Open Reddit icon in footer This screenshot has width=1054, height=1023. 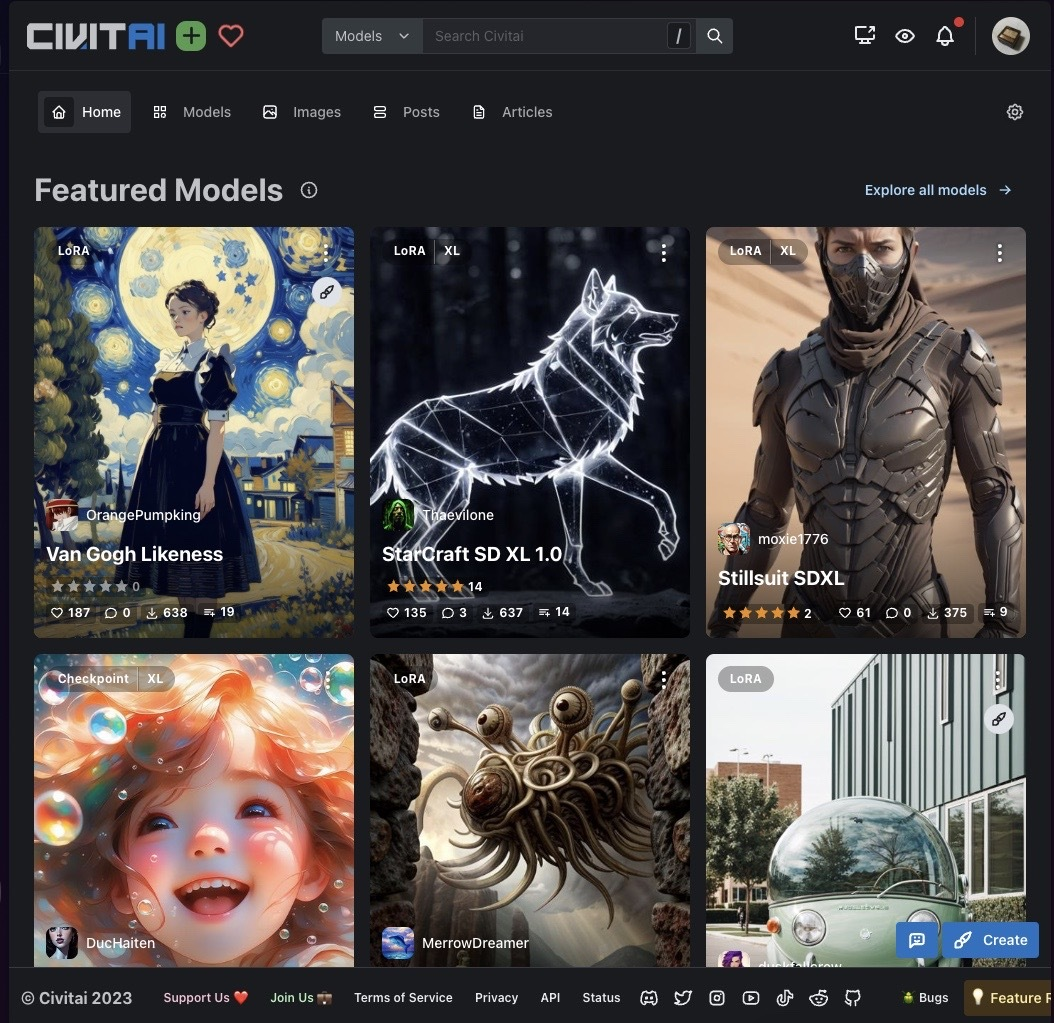(819, 997)
